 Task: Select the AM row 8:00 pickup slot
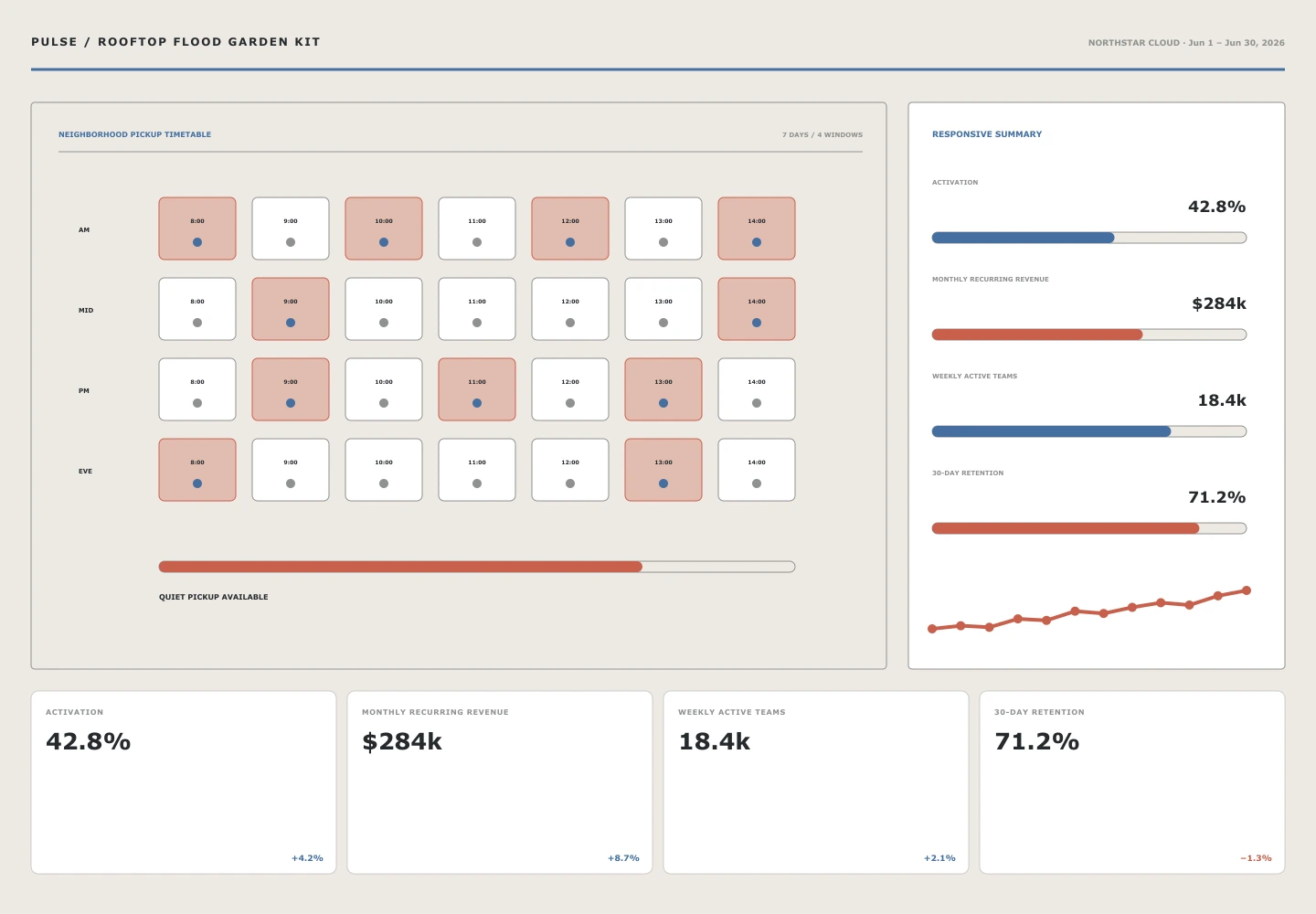(197, 228)
